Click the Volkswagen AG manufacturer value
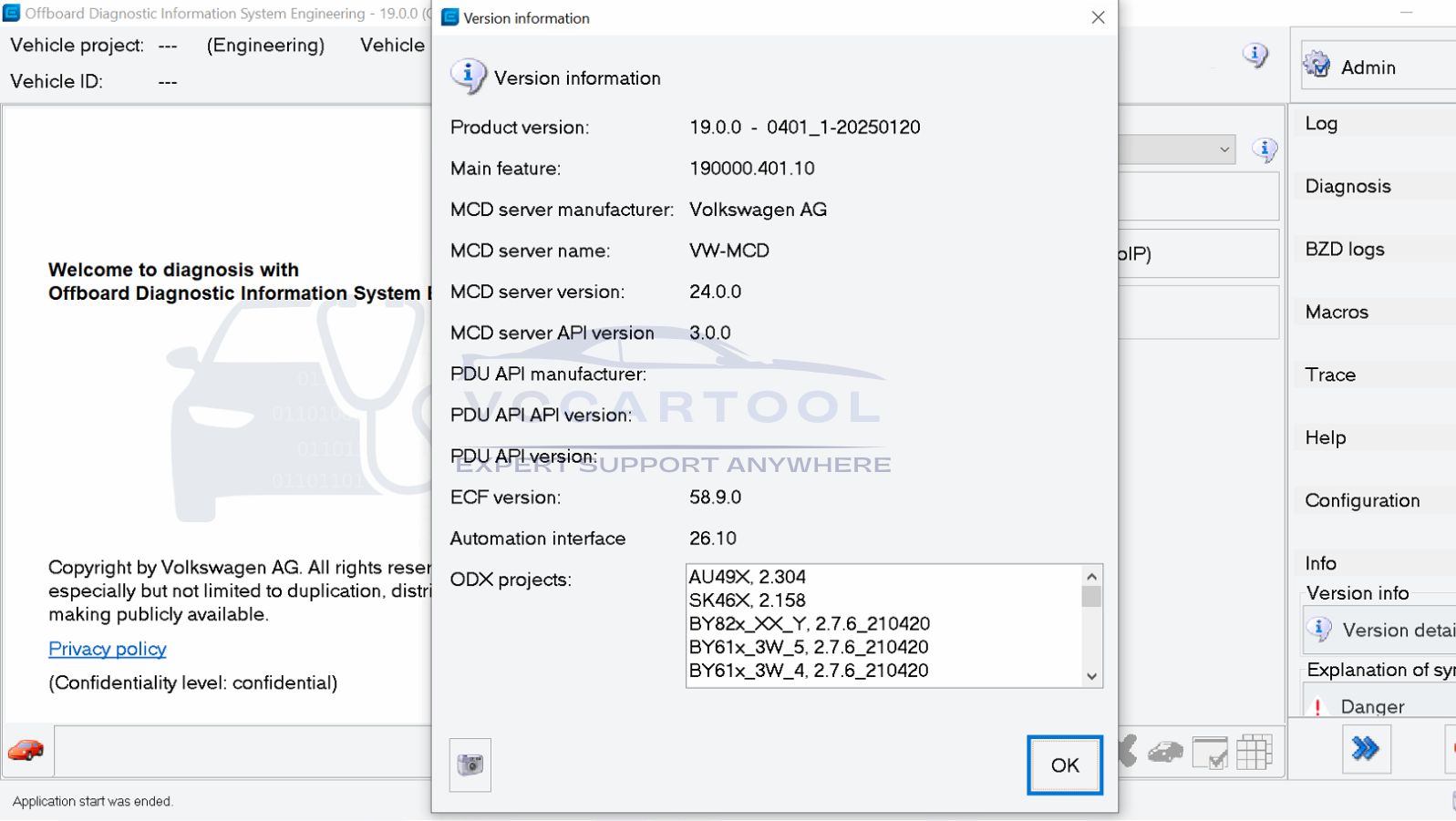 pyautogui.click(x=759, y=210)
